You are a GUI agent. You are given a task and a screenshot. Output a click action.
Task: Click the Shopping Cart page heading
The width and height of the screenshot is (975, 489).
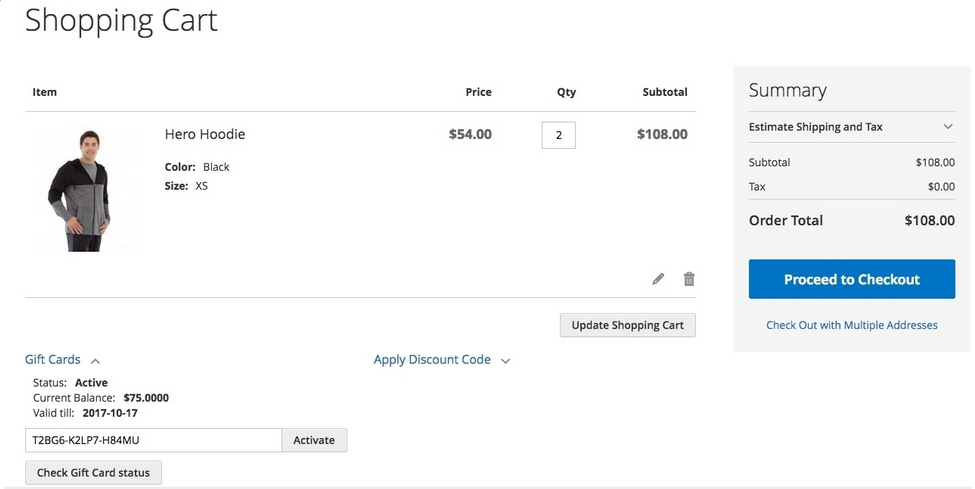tap(121, 21)
